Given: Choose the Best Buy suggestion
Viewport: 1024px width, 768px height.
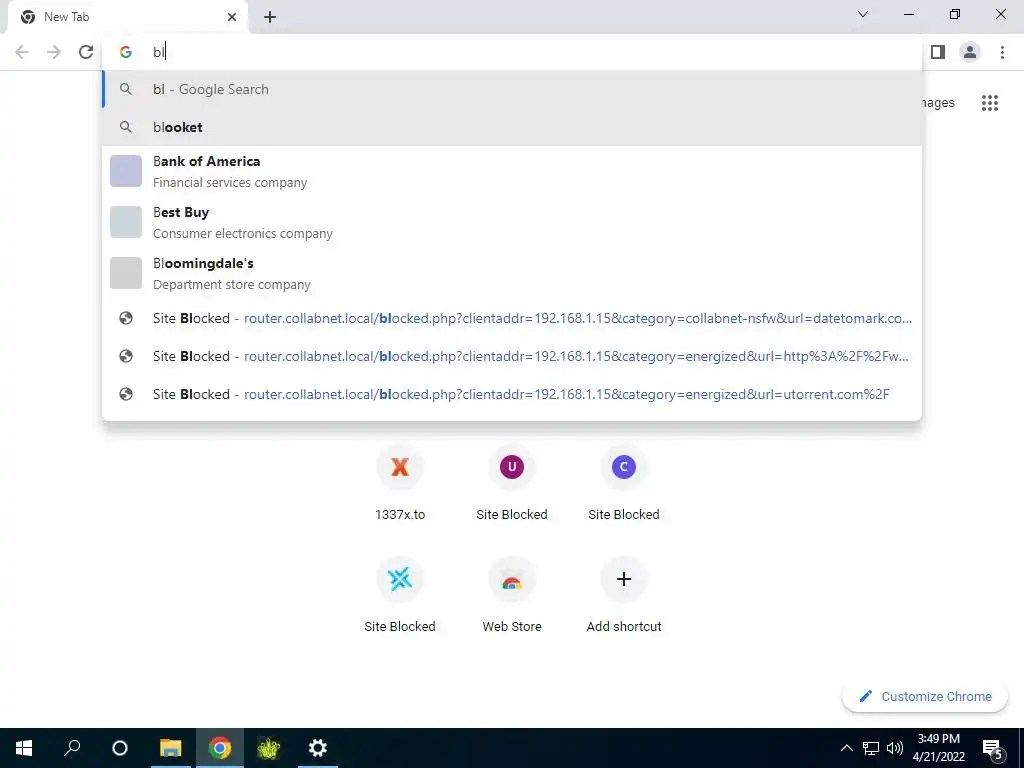Looking at the screenshot, I should [x=512, y=222].
